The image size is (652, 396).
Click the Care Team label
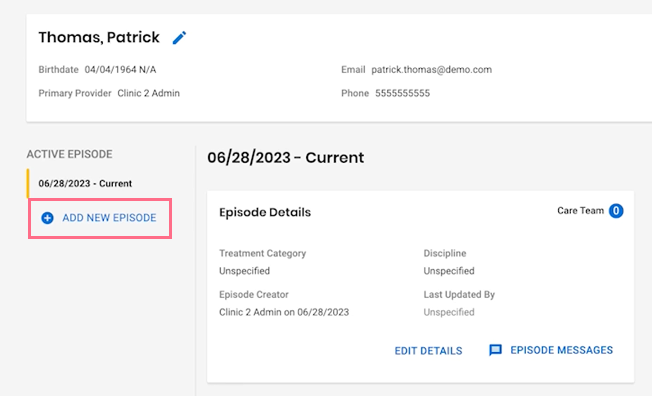[x=580, y=210]
